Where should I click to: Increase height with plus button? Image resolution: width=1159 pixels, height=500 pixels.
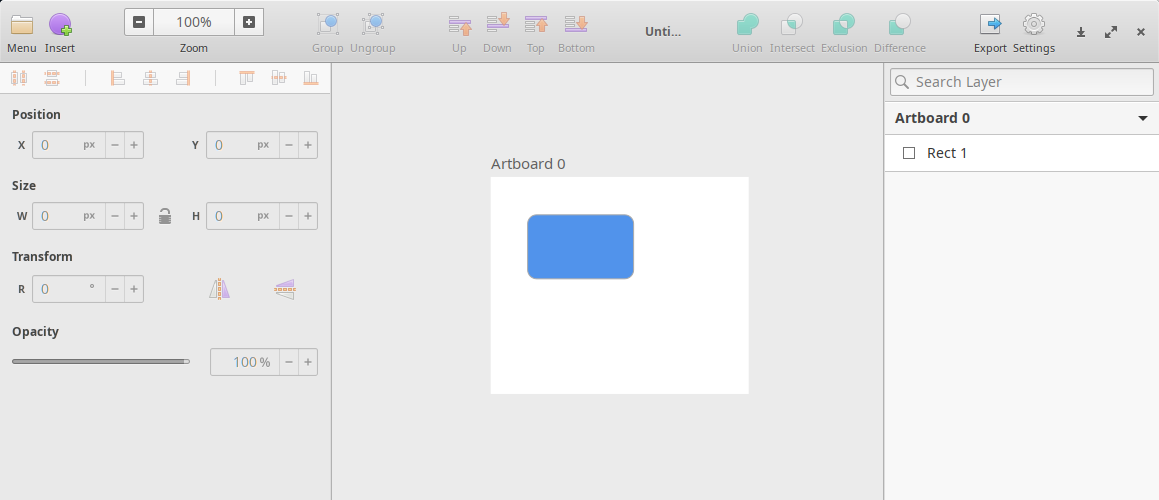[308, 216]
